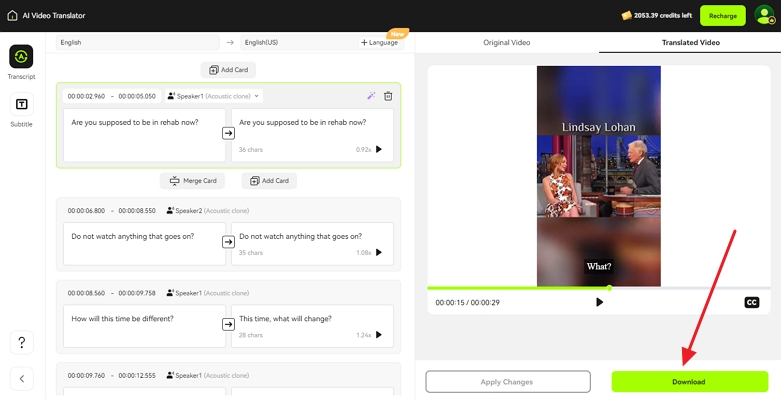Viewport: 781px width, 400px height.
Task: Edit source text 'Do not watch anything that goes on?'
Action: click(x=144, y=244)
